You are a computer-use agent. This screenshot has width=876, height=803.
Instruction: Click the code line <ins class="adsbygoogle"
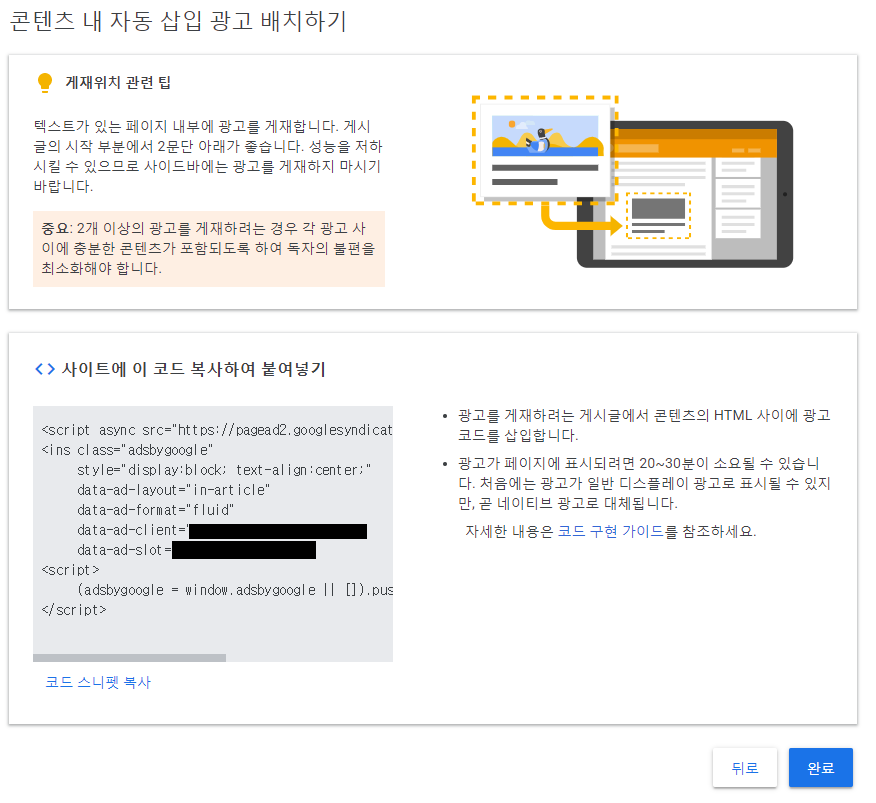pyautogui.click(x=127, y=450)
